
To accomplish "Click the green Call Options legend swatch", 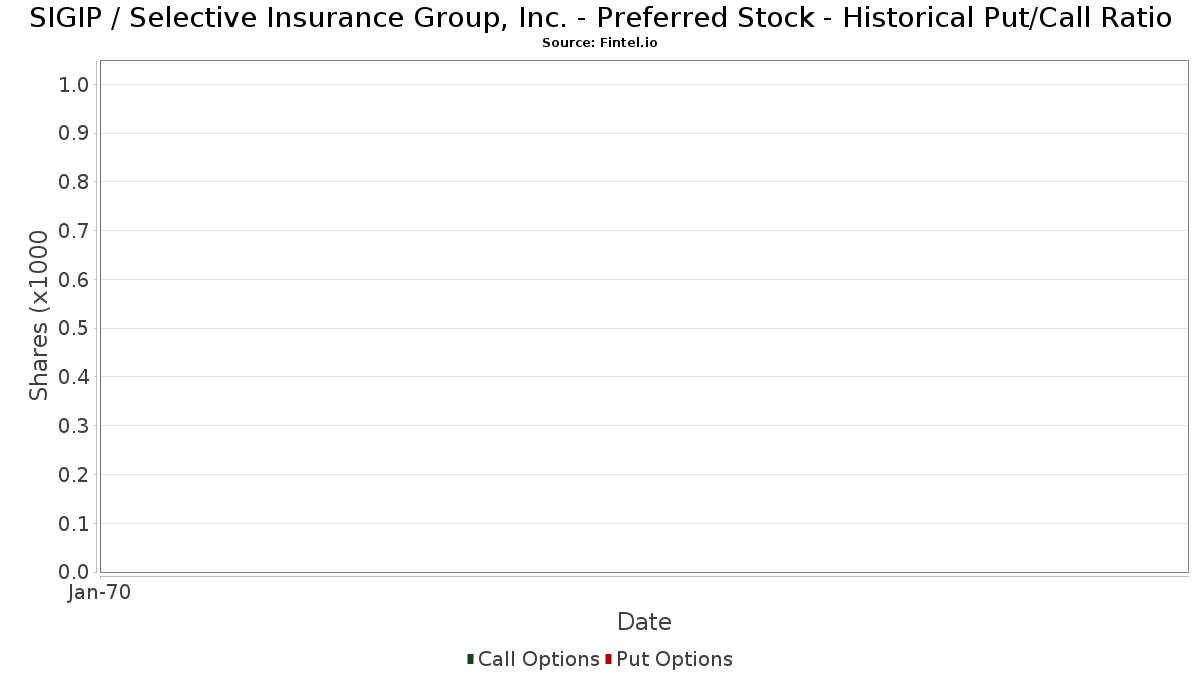I will 470,659.
